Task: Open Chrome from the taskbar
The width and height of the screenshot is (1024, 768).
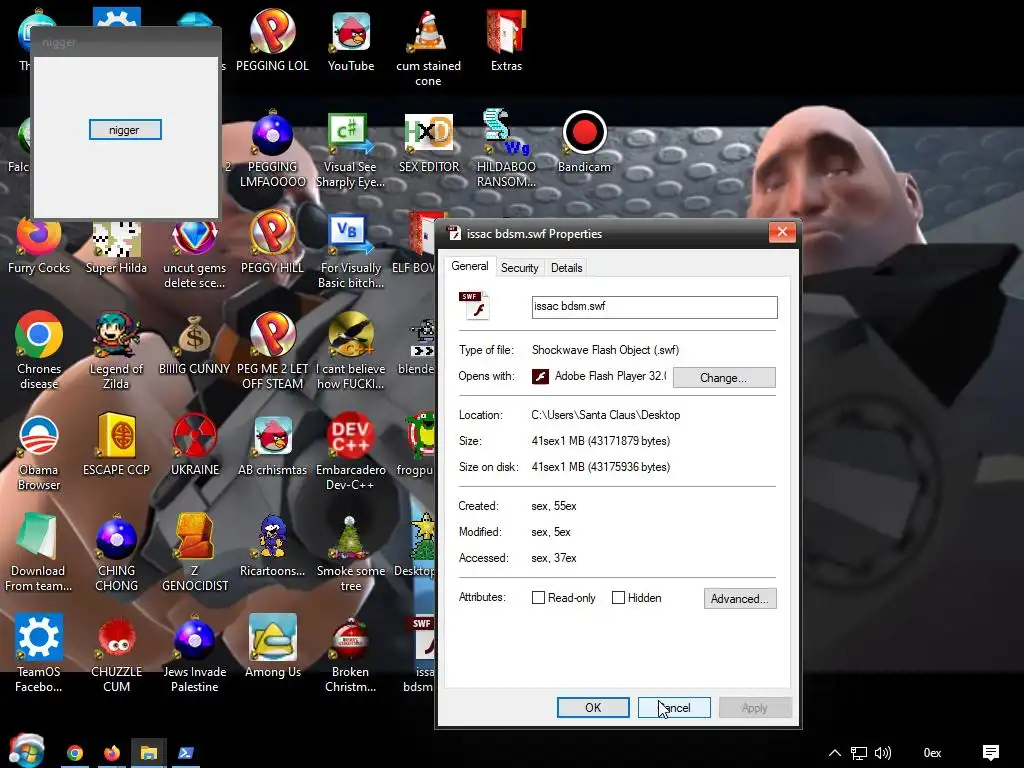Action: tap(75, 753)
